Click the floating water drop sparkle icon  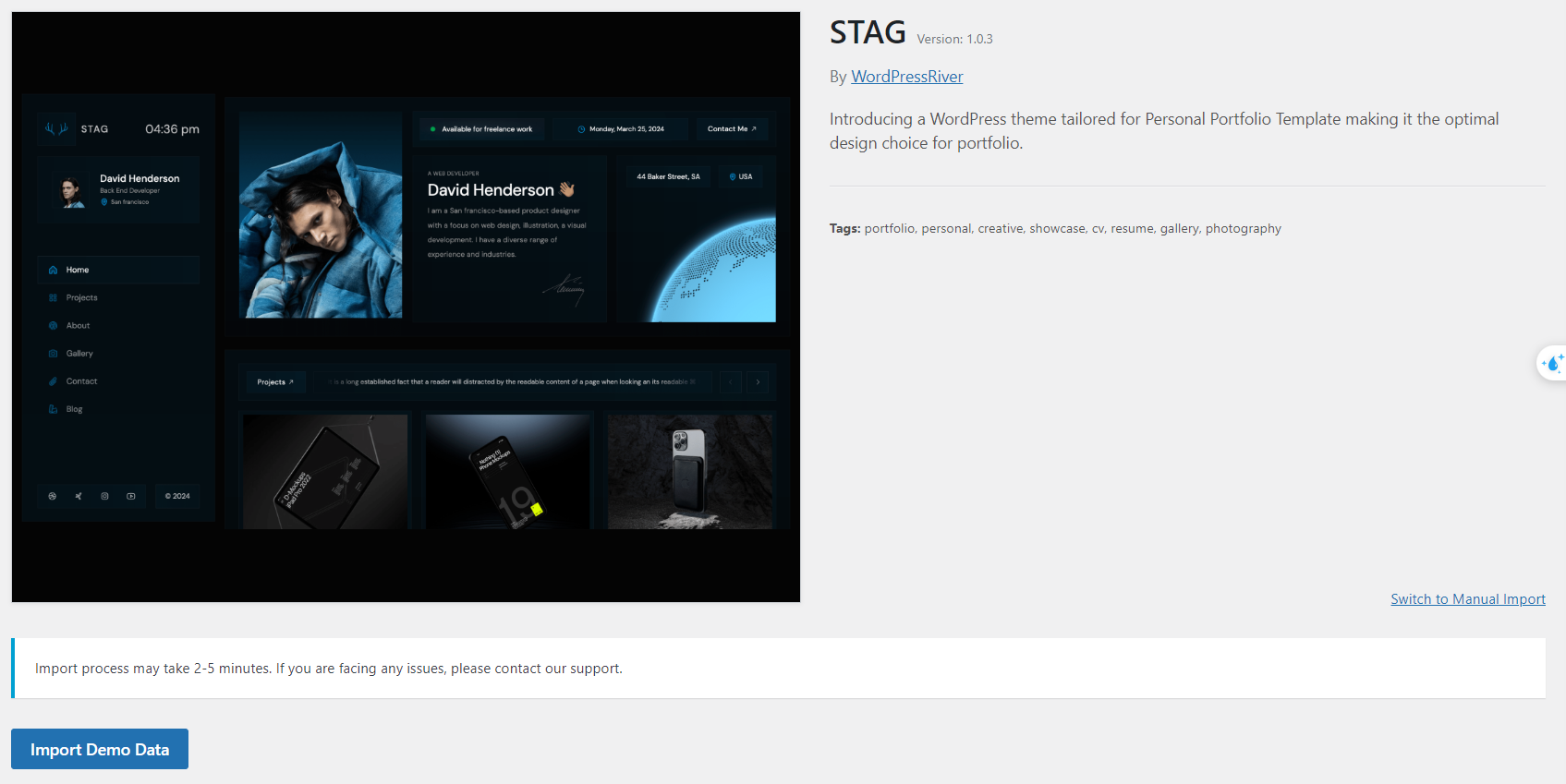point(1553,363)
